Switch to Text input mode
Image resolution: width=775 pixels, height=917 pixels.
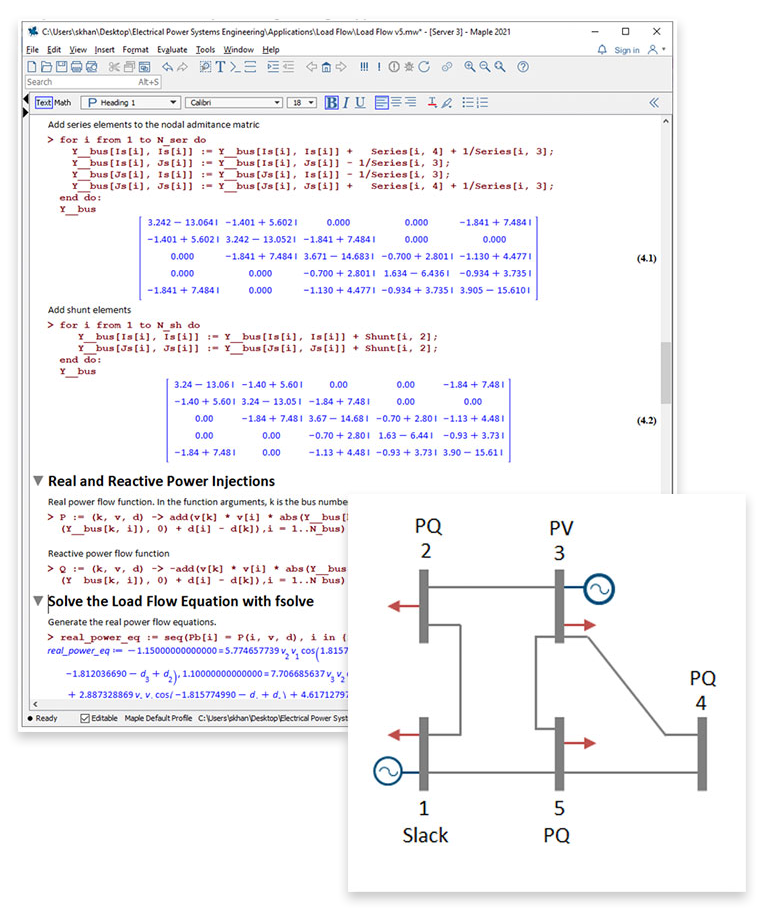tap(44, 103)
